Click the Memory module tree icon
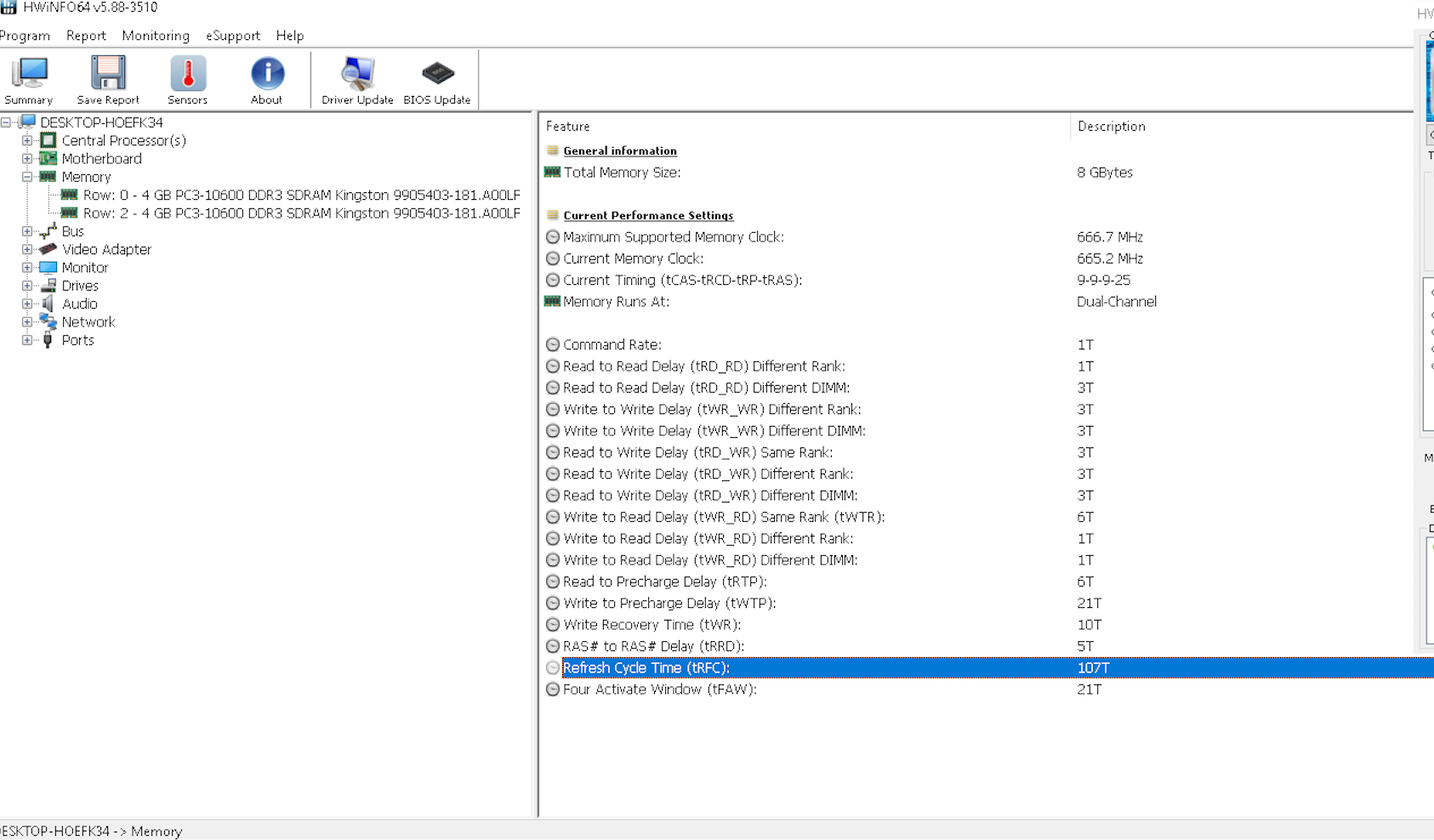This screenshot has width=1434, height=840. pyautogui.click(x=48, y=177)
